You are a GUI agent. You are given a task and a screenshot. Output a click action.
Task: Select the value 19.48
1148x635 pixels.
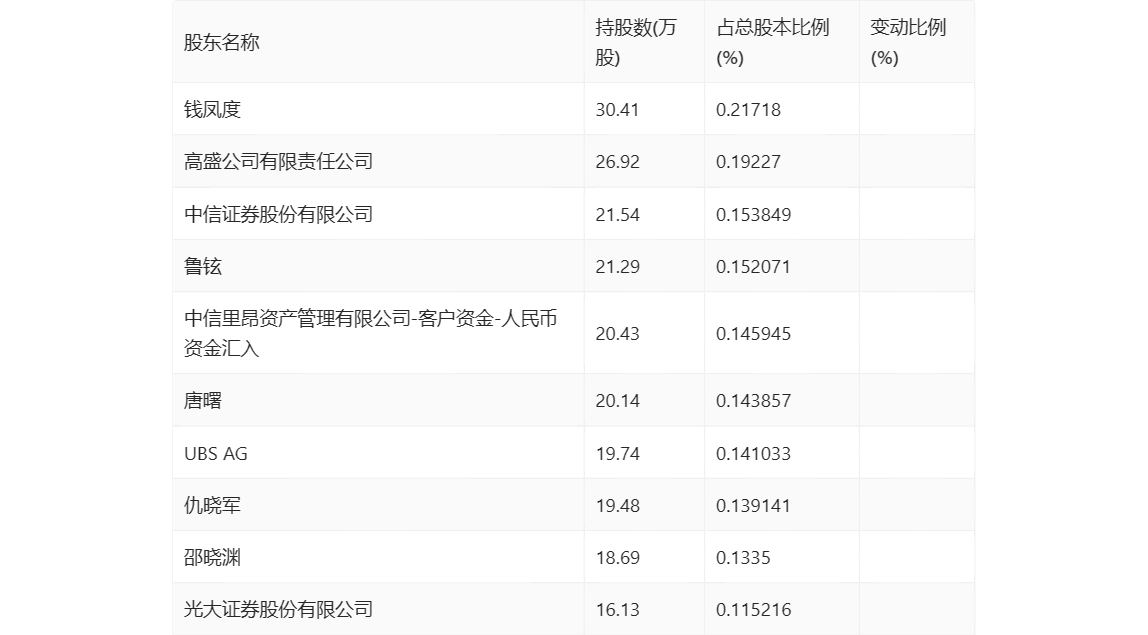tap(617, 505)
